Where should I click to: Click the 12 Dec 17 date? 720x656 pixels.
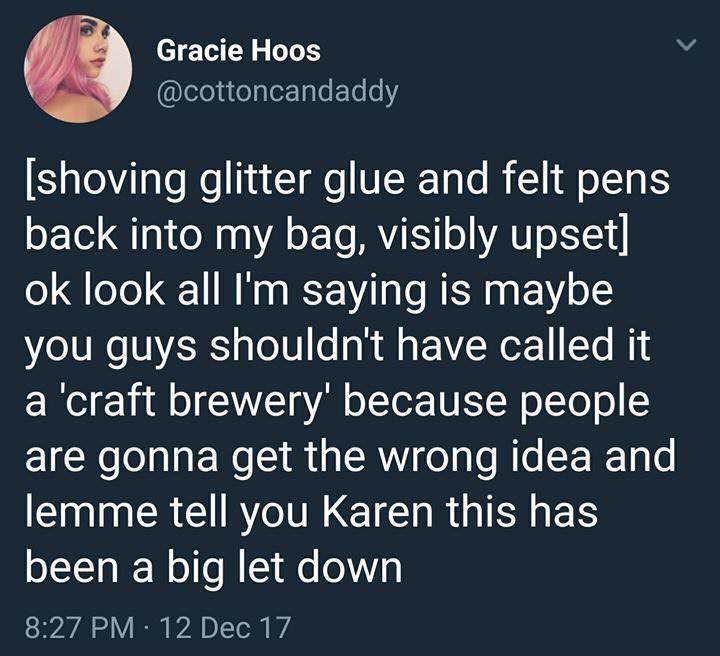point(226,627)
